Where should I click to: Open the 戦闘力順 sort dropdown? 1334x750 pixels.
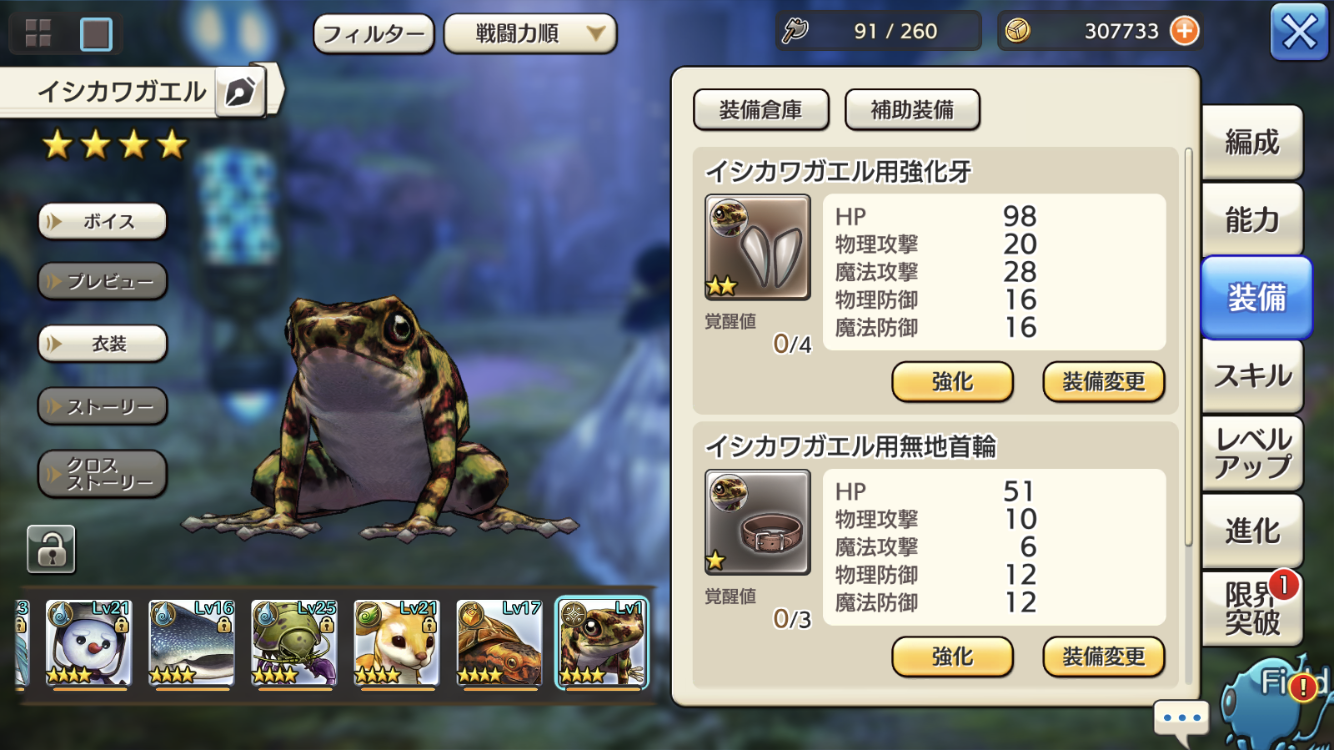tap(530, 34)
